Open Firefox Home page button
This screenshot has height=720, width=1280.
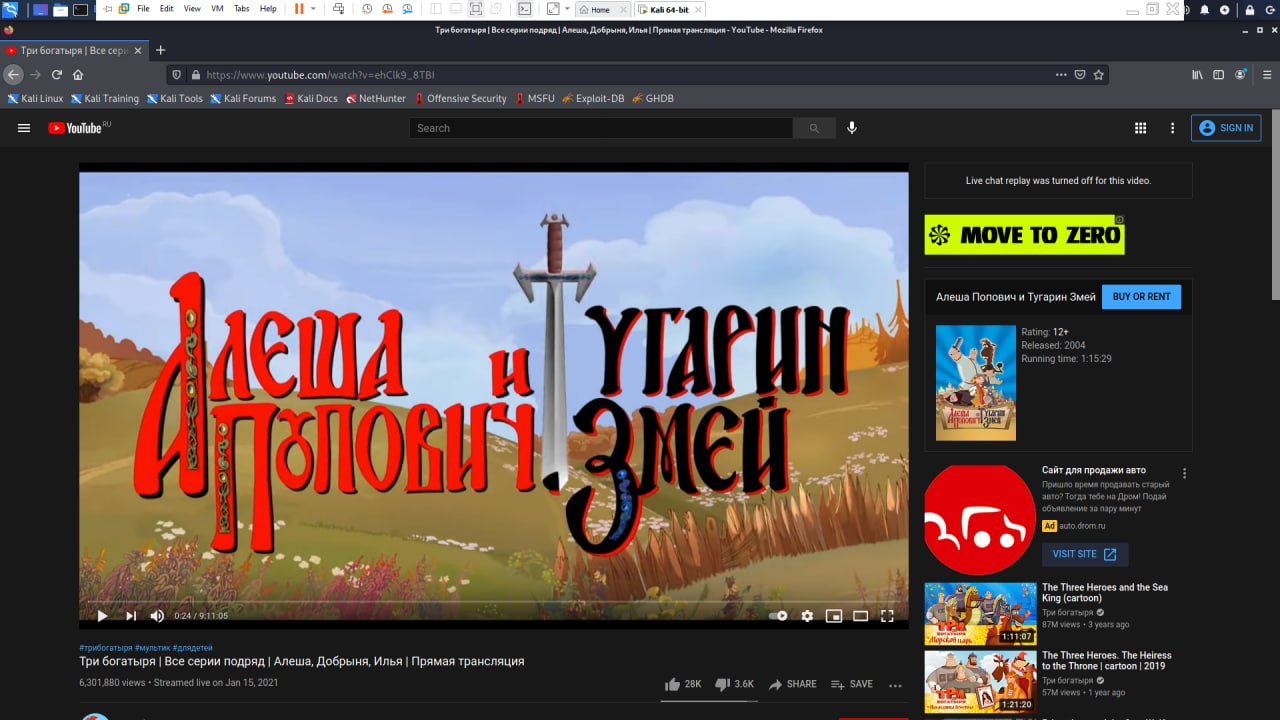click(78, 75)
